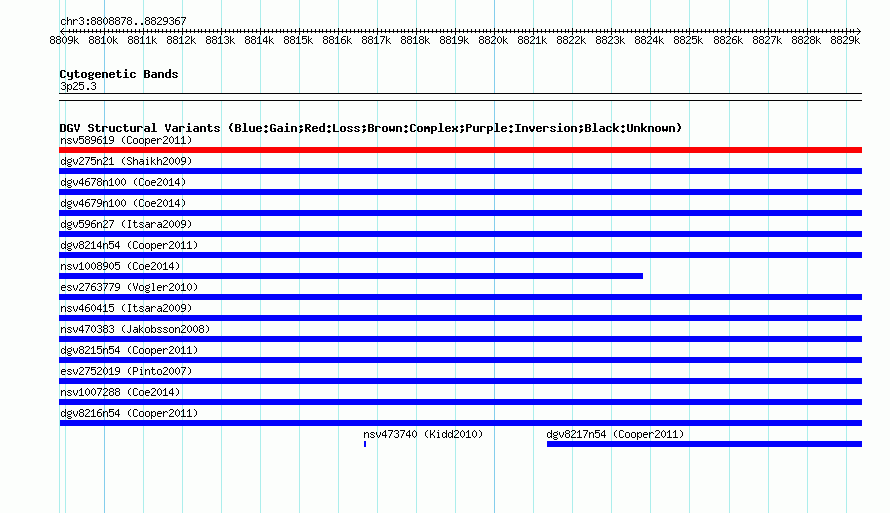Select the dgv8214n54 (Cooper2011) label
Image resolution: width=890 pixels, height=513 pixels.
(129, 245)
